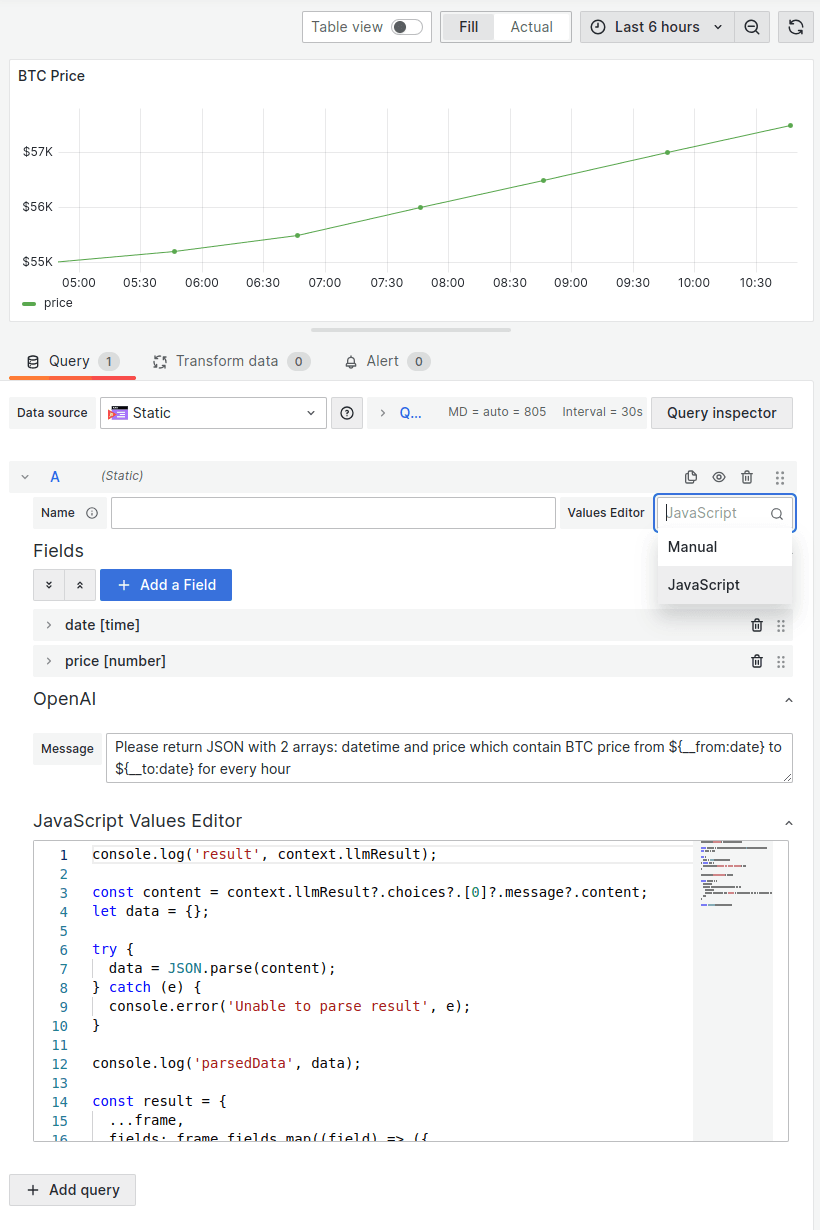This screenshot has width=820, height=1230.
Task: Duplicate query A using the copy icon
Action: point(690,477)
